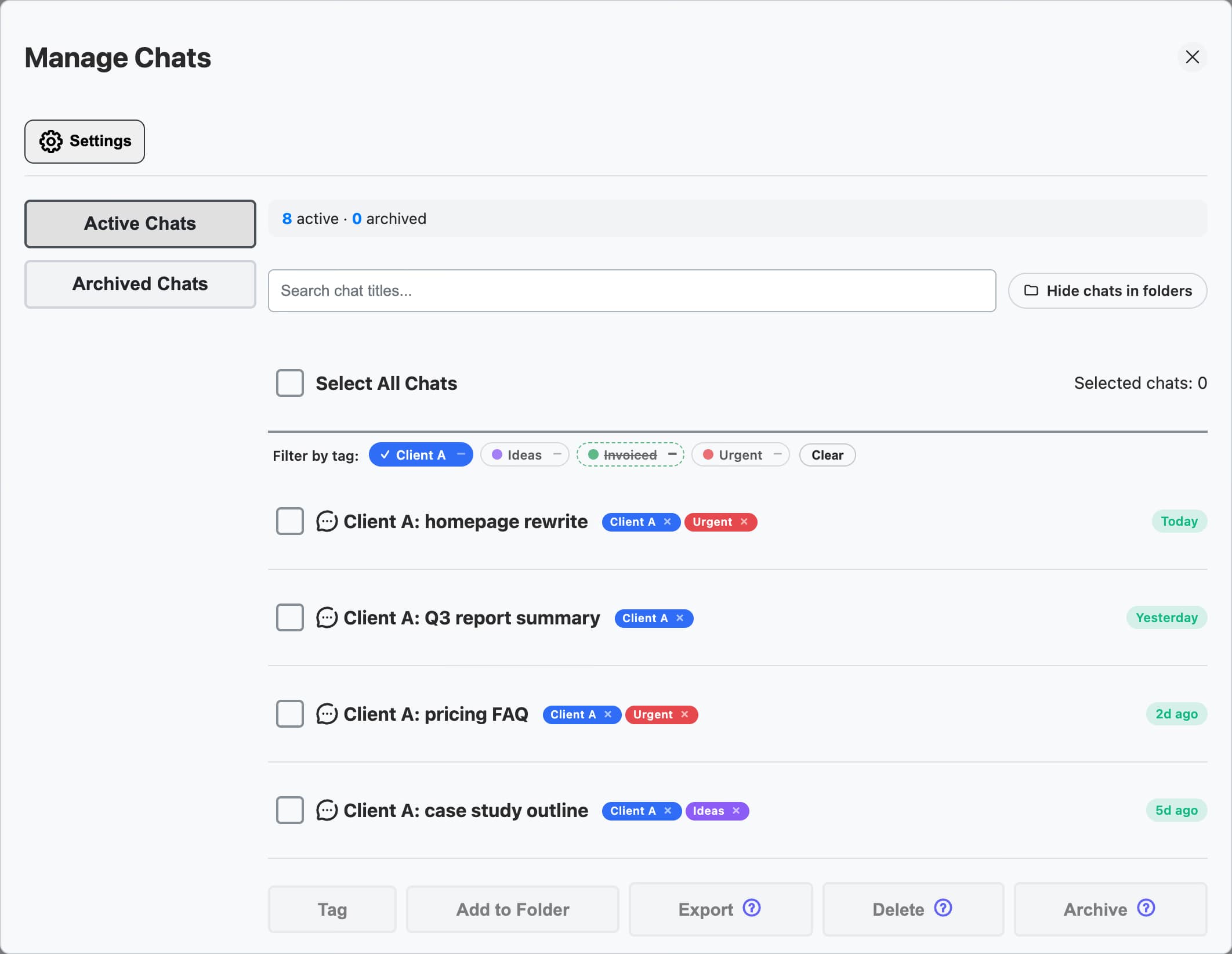This screenshot has height=954, width=1232.
Task: Focus the Search chat titles field
Action: point(632,291)
